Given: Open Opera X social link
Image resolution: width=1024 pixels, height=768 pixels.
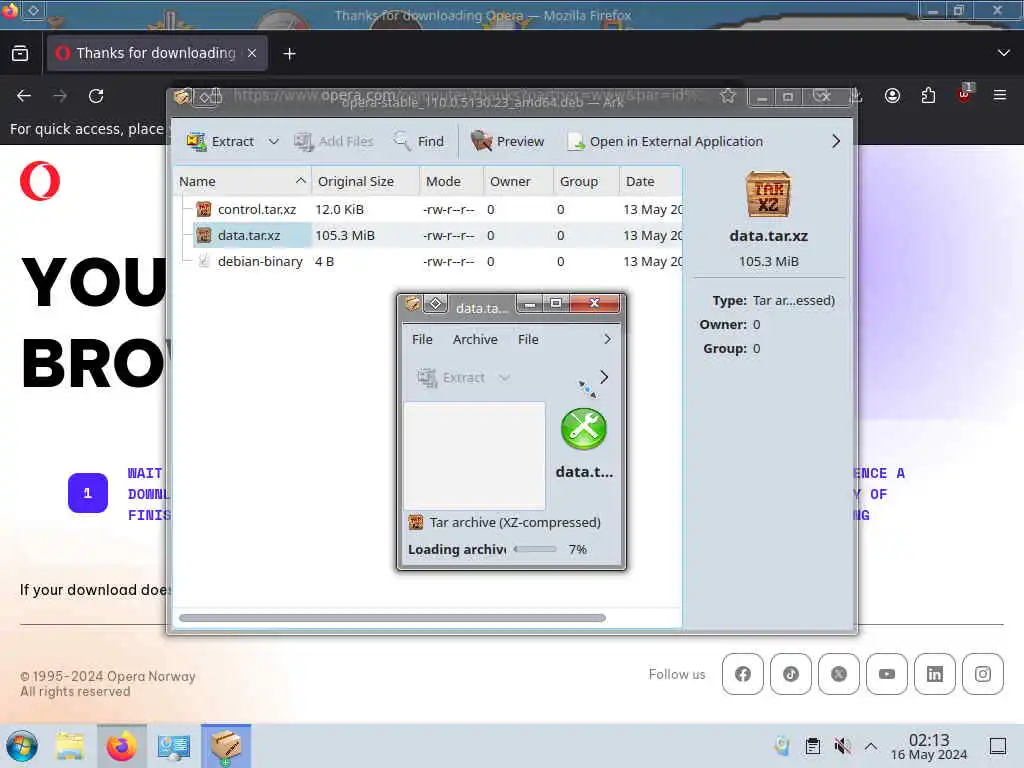Looking at the screenshot, I should pos(839,674).
